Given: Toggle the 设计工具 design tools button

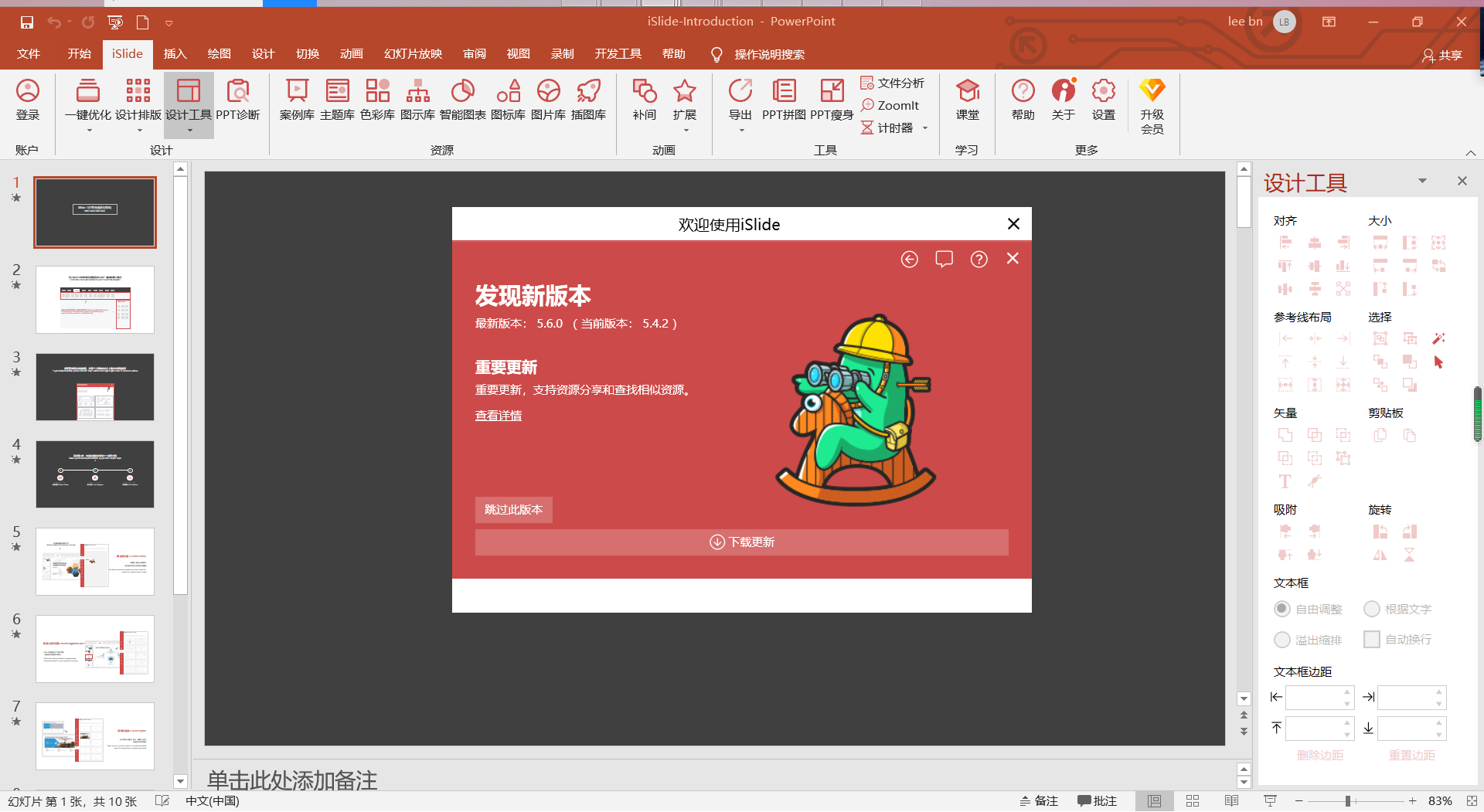Looking at the screenshot, I should point(189,104).
